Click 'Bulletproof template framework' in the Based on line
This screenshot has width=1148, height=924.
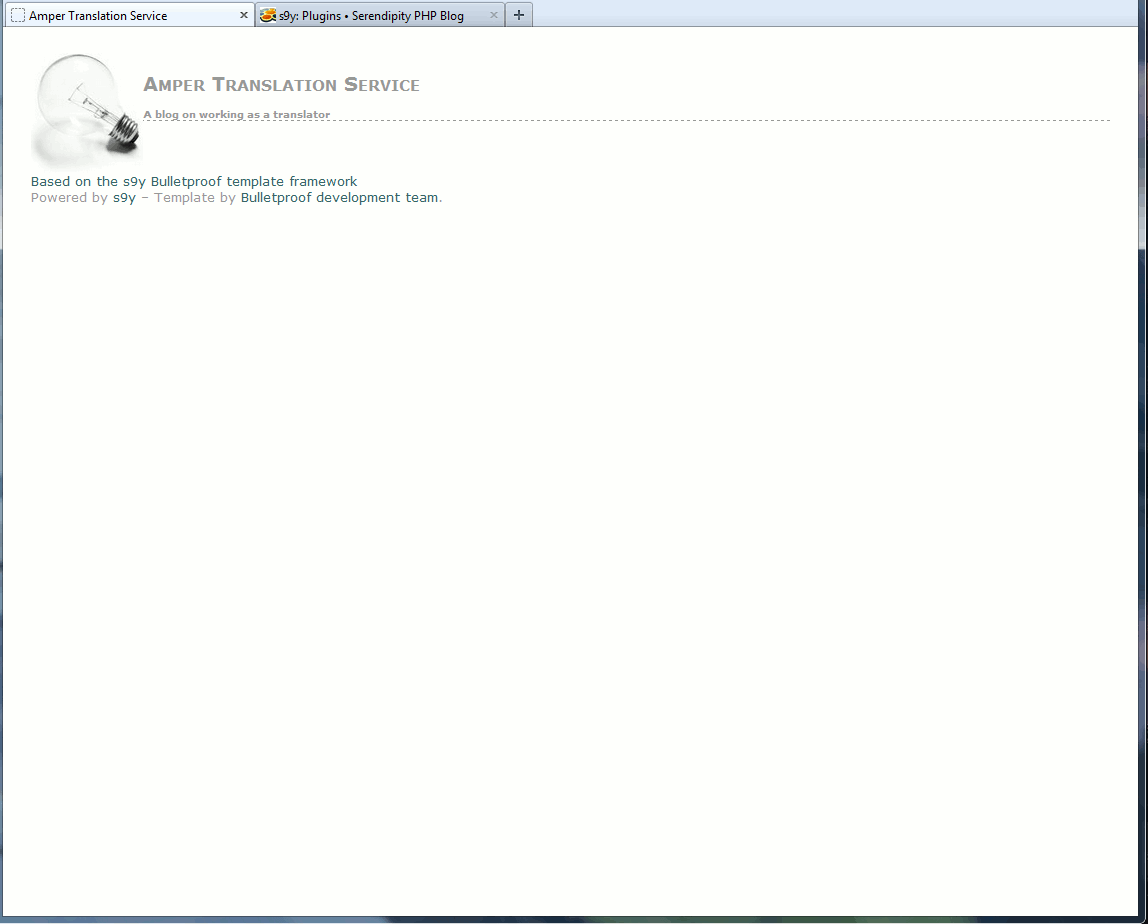pyautogui.click(x=254, y=182)
